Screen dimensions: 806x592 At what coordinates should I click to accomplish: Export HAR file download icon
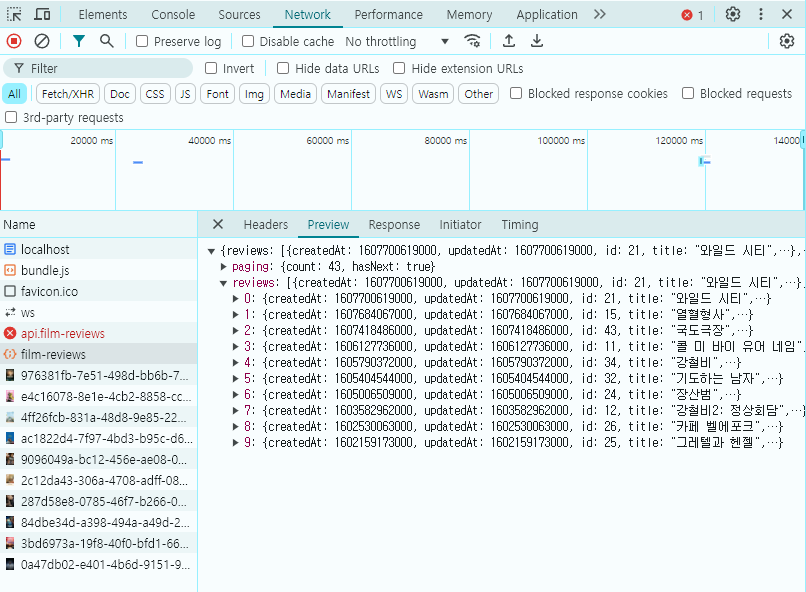pyautogui.click(x=537, y=41)
